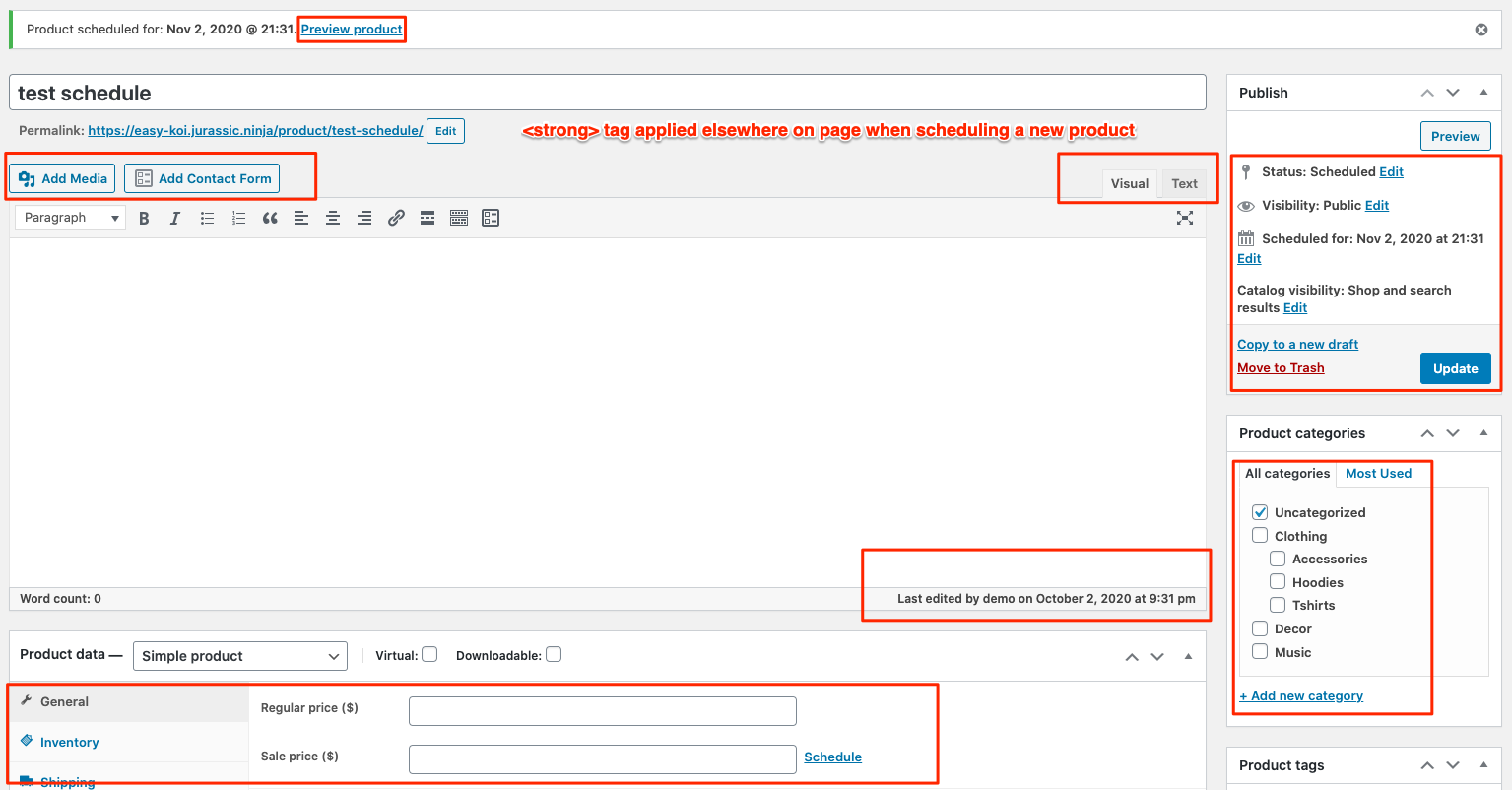Image resolution: width=1512 pixels, height=790 pixels.
Task: Add a blockquote
Action: pos(270,218)
